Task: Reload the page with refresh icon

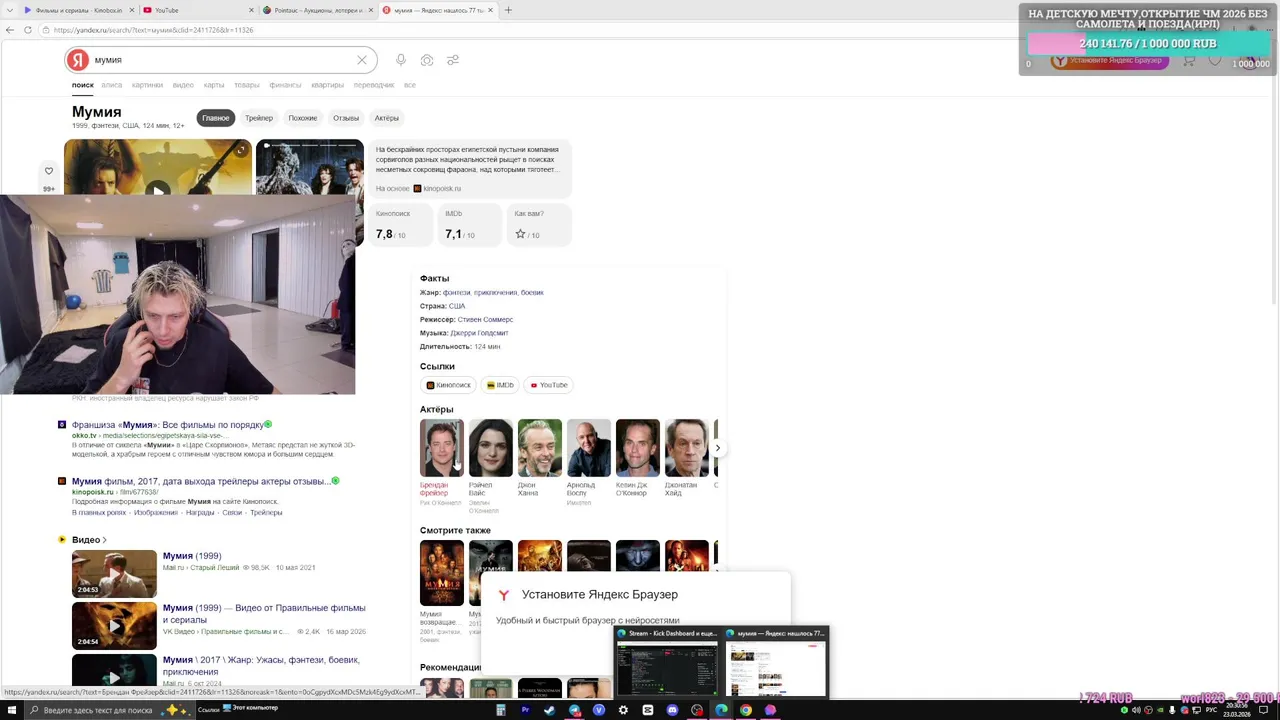Action: coord(28,30)
